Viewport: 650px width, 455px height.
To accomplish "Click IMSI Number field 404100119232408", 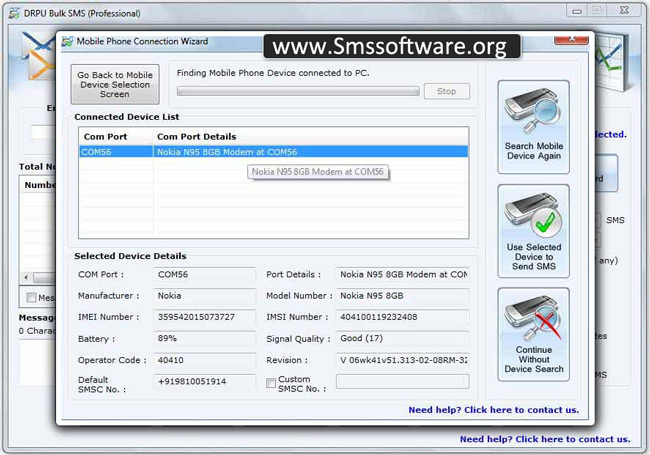I will (x=402, y=317).
